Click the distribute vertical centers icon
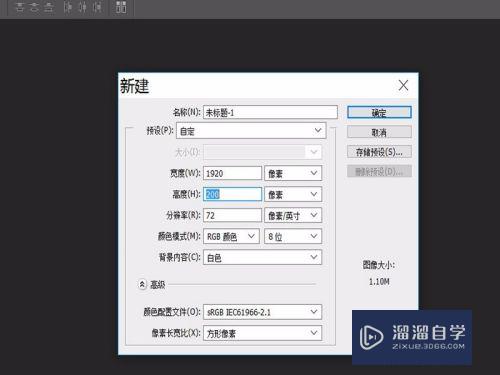 34,7
